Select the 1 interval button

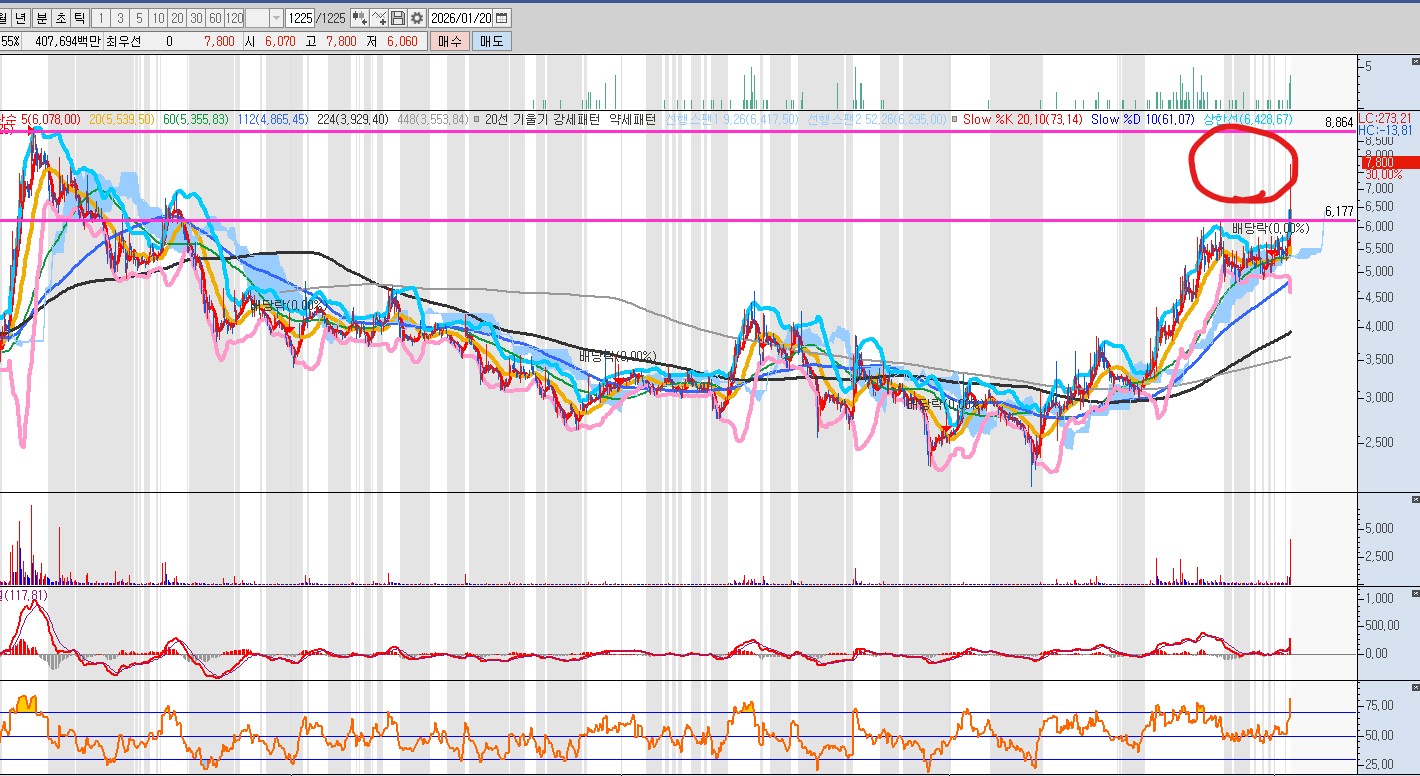point(102,18)
